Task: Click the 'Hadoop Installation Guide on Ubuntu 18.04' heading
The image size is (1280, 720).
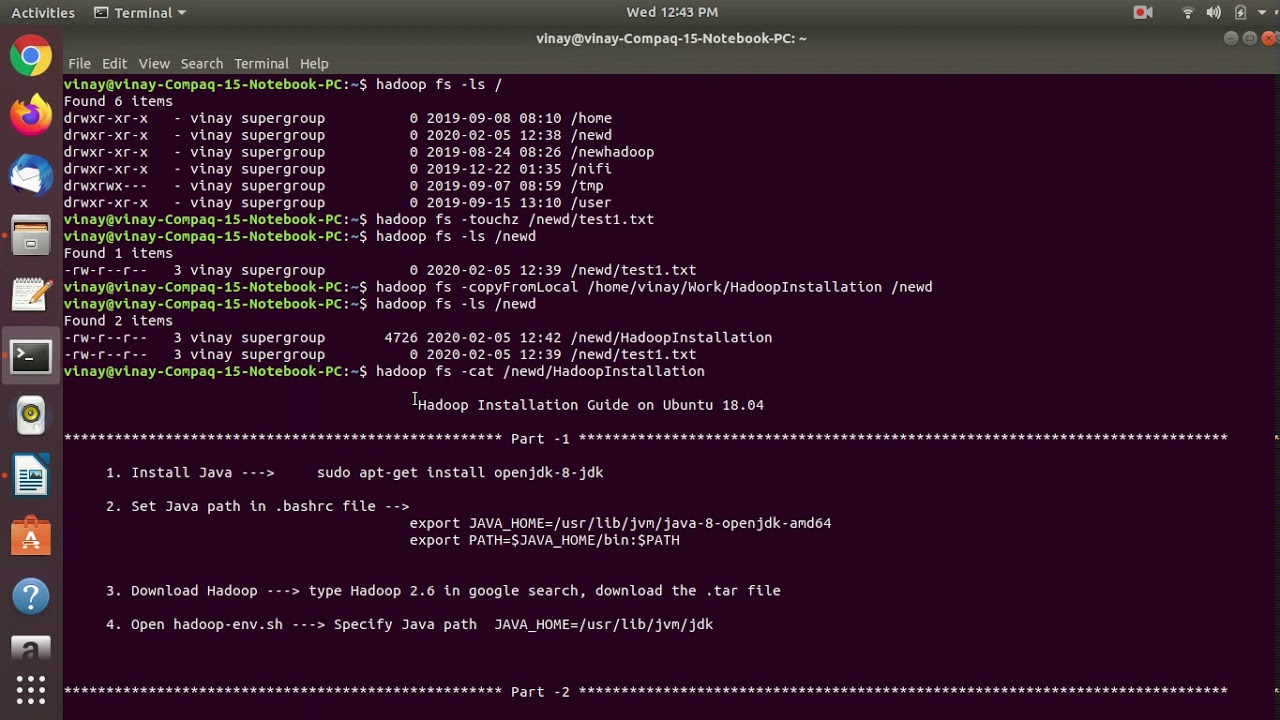Action: [591, 405]
